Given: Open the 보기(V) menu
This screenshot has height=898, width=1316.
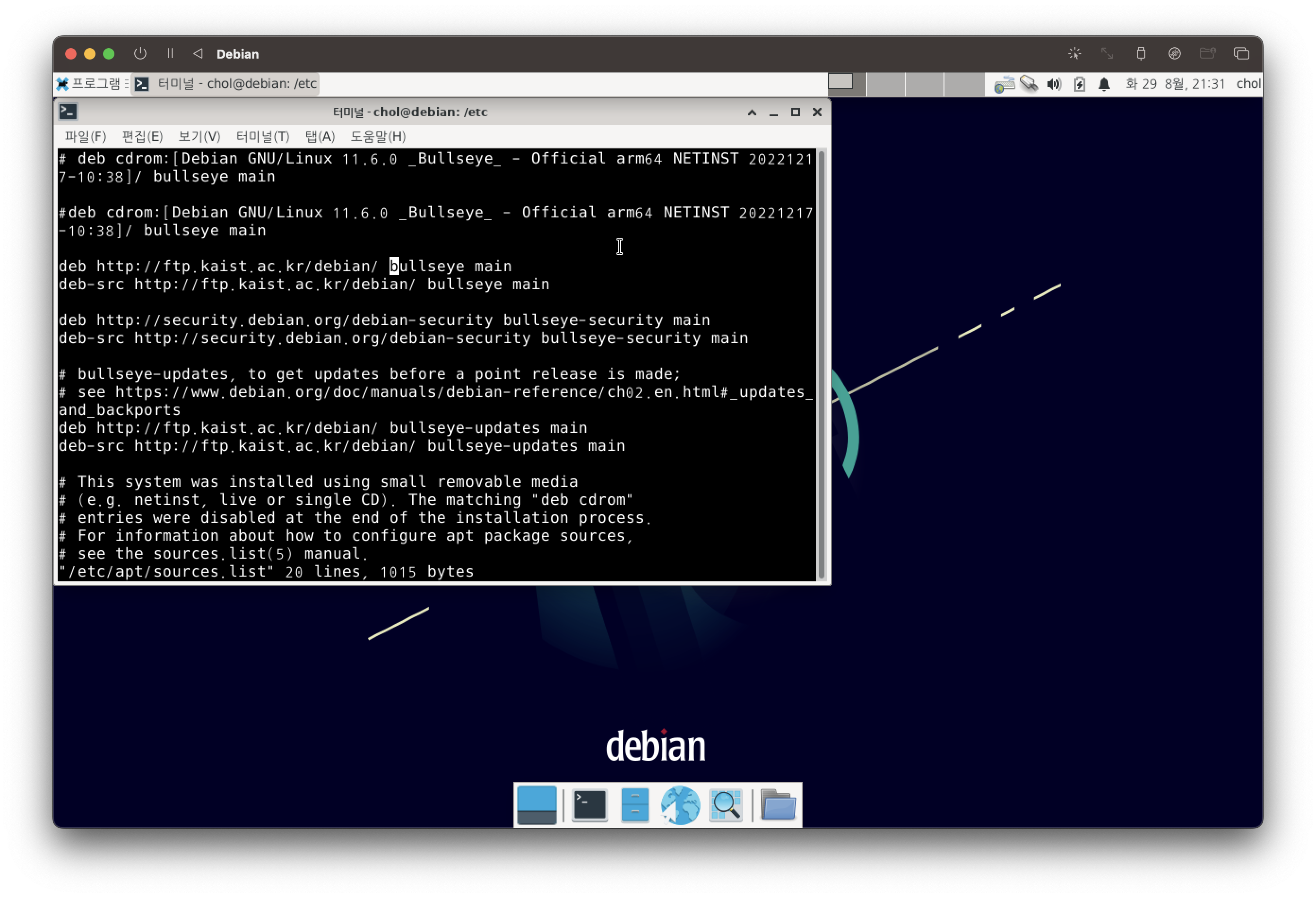Looking at the screenshot, I should tap(199, 137).
